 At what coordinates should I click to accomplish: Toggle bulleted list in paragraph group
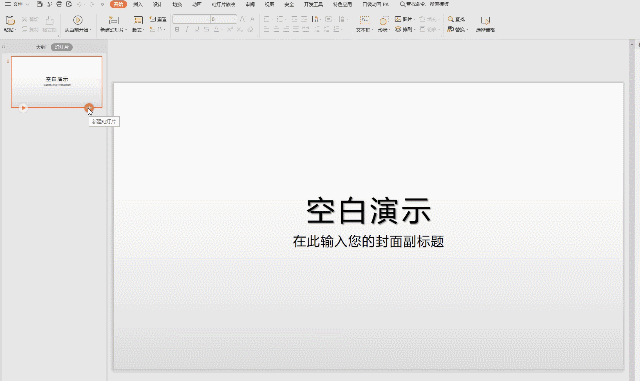(x=267, y=19)
